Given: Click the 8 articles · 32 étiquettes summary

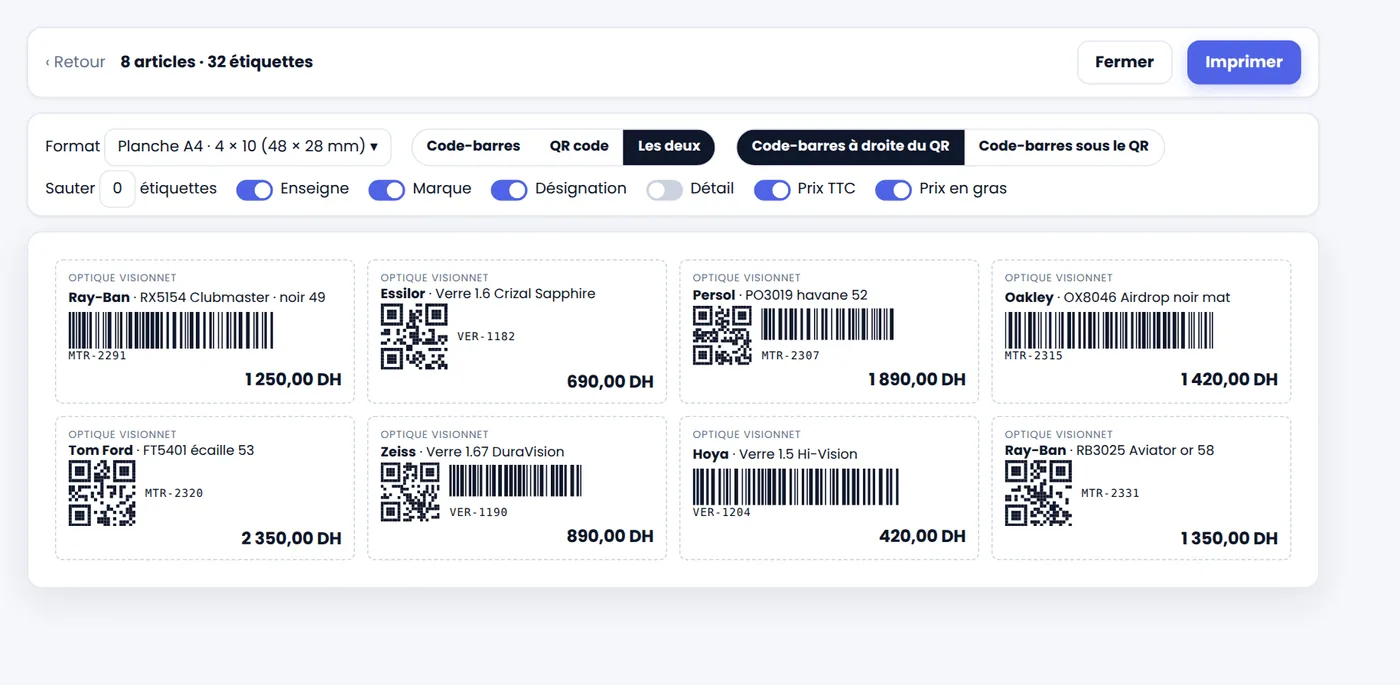Looking at the screenshot, I should pos(216,62).
